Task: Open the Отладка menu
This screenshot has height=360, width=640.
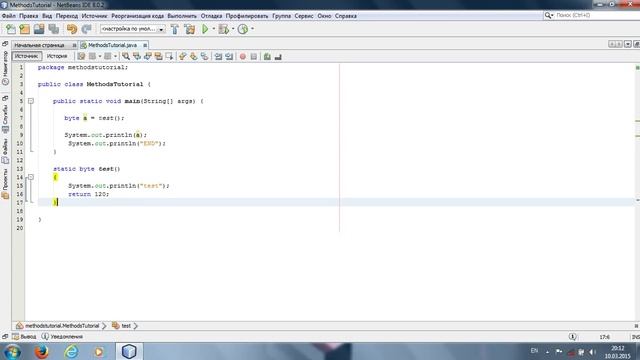Action: pyautogui.click(x=211, y=16)
